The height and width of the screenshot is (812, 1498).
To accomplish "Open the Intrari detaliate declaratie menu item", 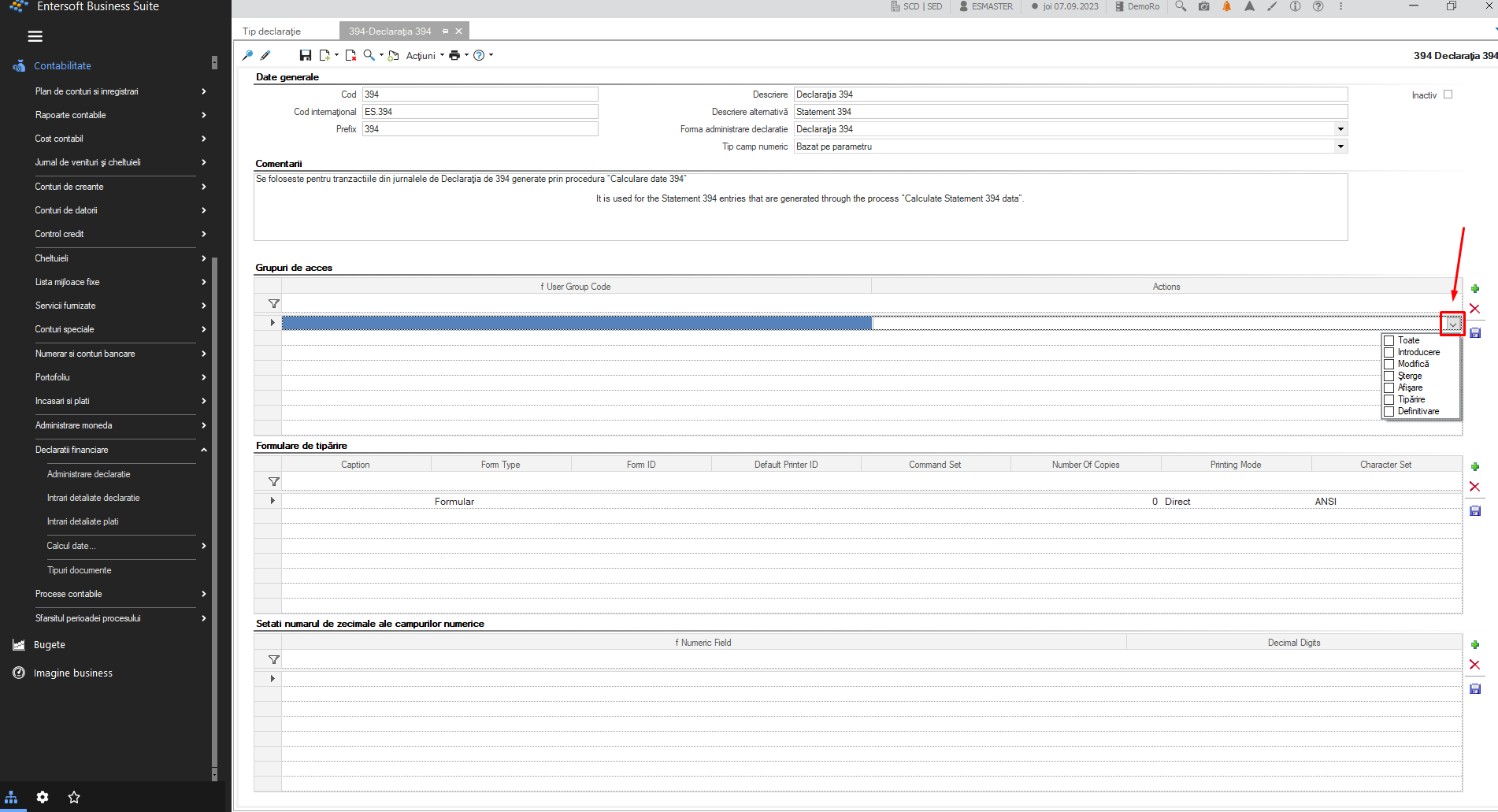I will click(x=93, y=498).
